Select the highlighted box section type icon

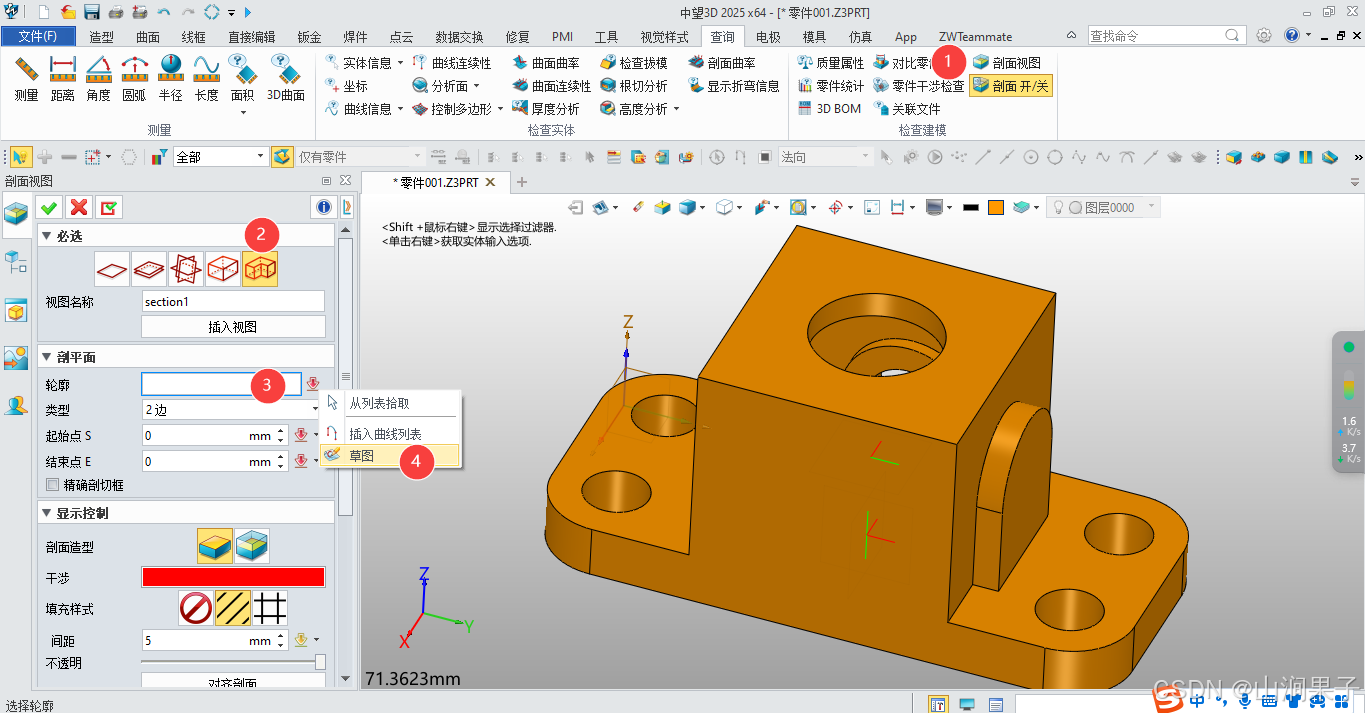click(260, 268)
